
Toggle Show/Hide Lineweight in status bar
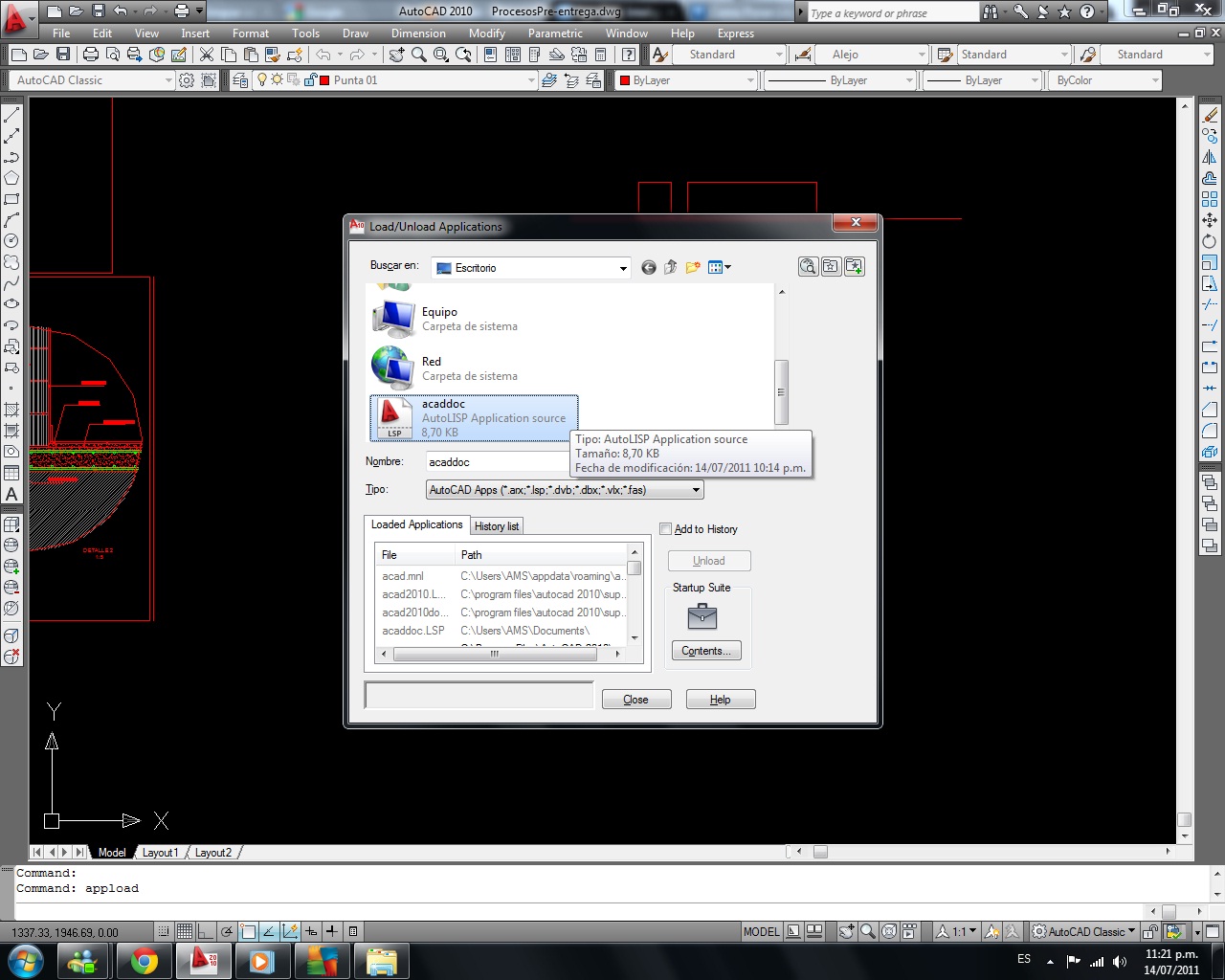(332, 931)
